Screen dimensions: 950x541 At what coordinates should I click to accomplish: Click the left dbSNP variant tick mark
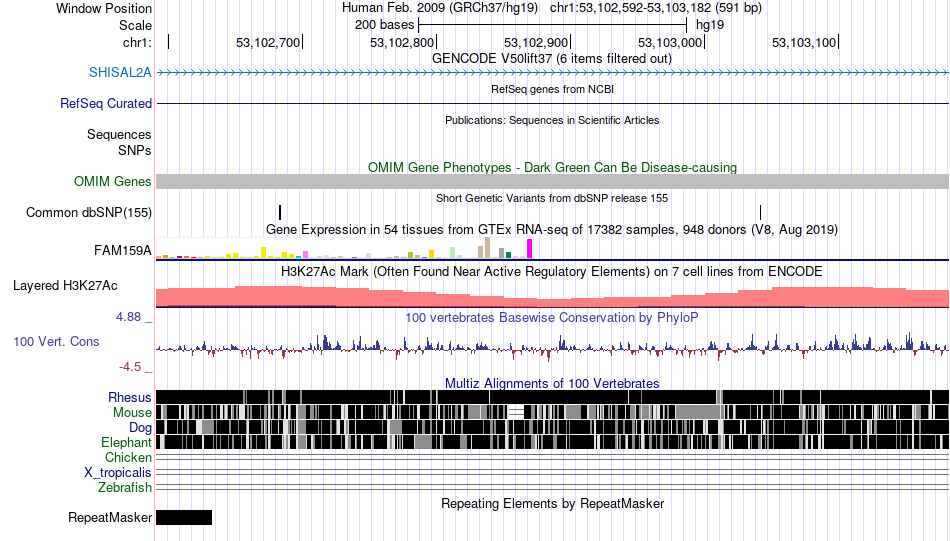click(280, 213)
